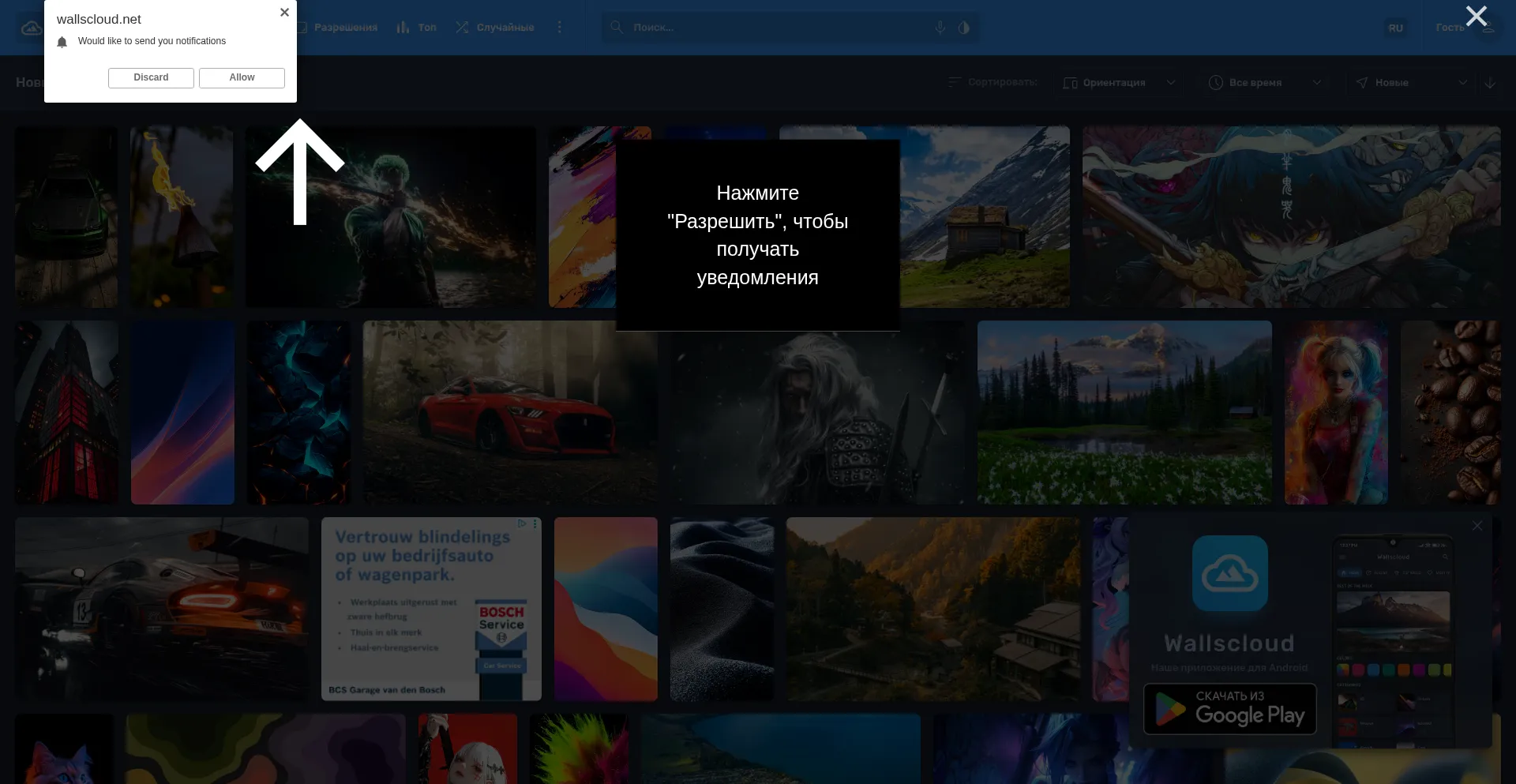Image resolution: width=1516 pixels, height=784 pixels.
Task: Click the Wallscloud cloud logo icon
Action: pos(32,28)
